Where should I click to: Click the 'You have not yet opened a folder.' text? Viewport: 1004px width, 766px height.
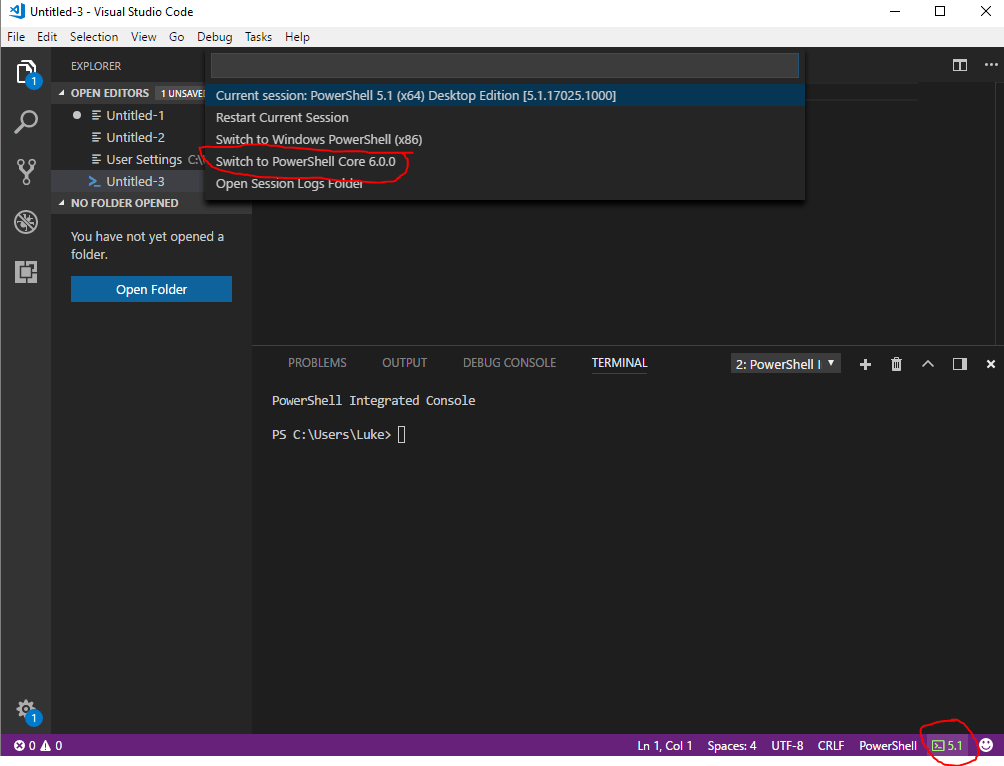tap(147, 245)
